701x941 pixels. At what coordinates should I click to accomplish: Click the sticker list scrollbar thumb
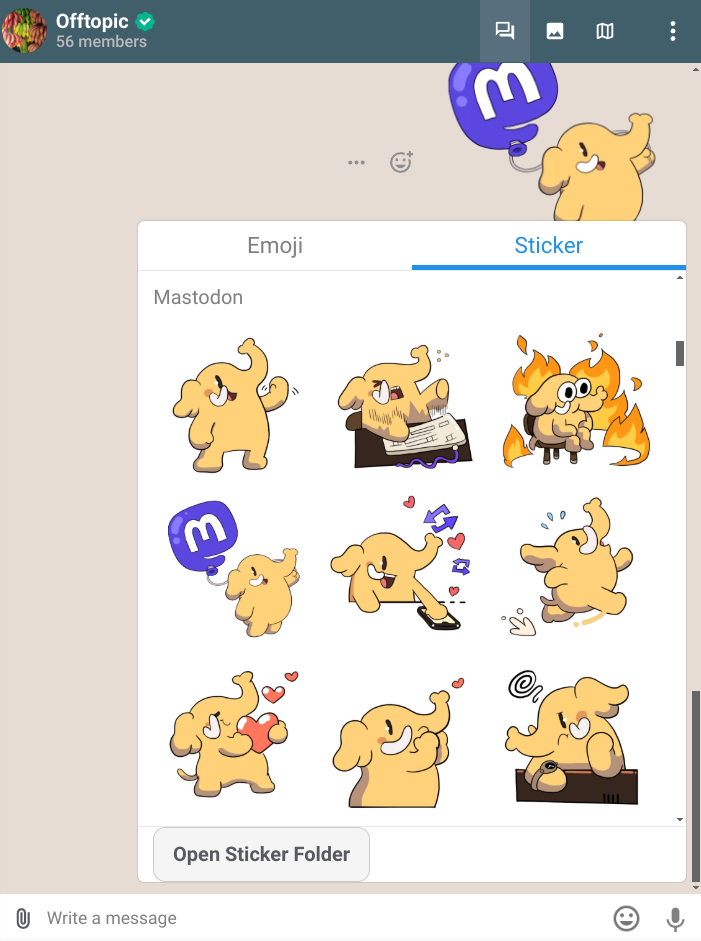[x=679, y=353]
